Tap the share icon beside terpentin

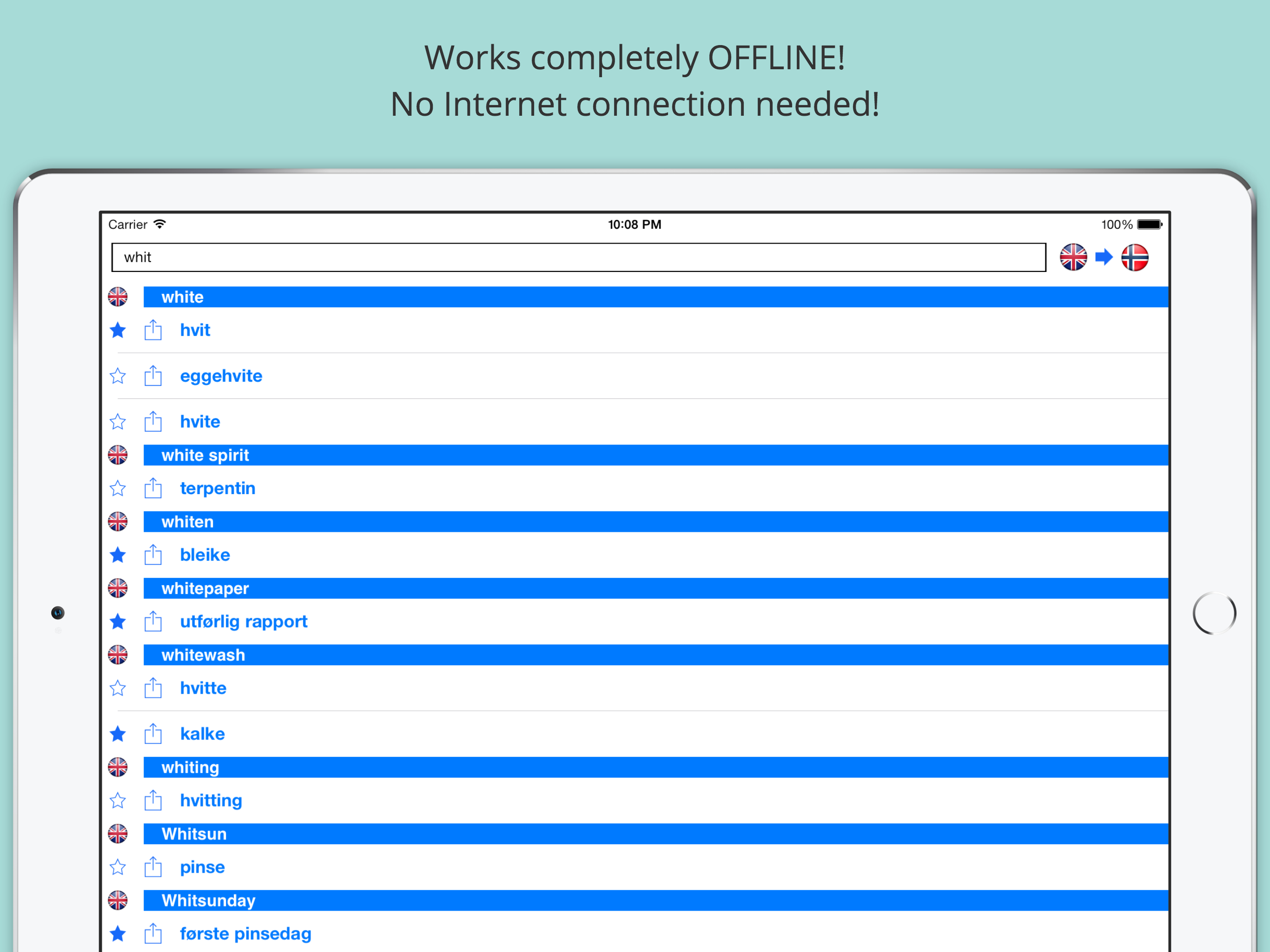coord(153,489)
